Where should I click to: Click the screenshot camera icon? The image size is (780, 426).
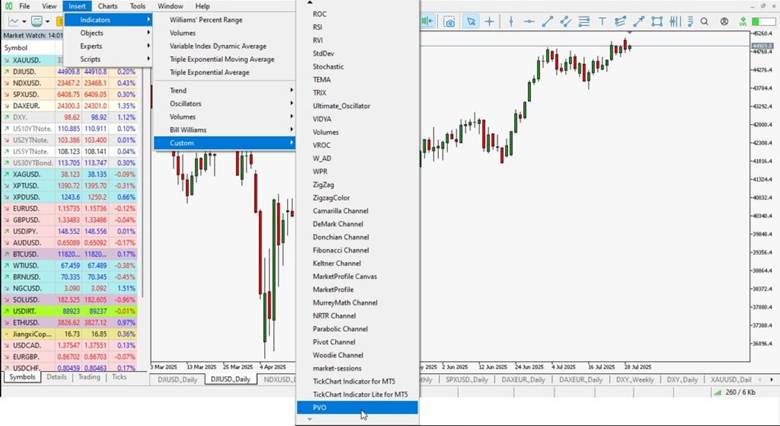click(x=449, y=21)
